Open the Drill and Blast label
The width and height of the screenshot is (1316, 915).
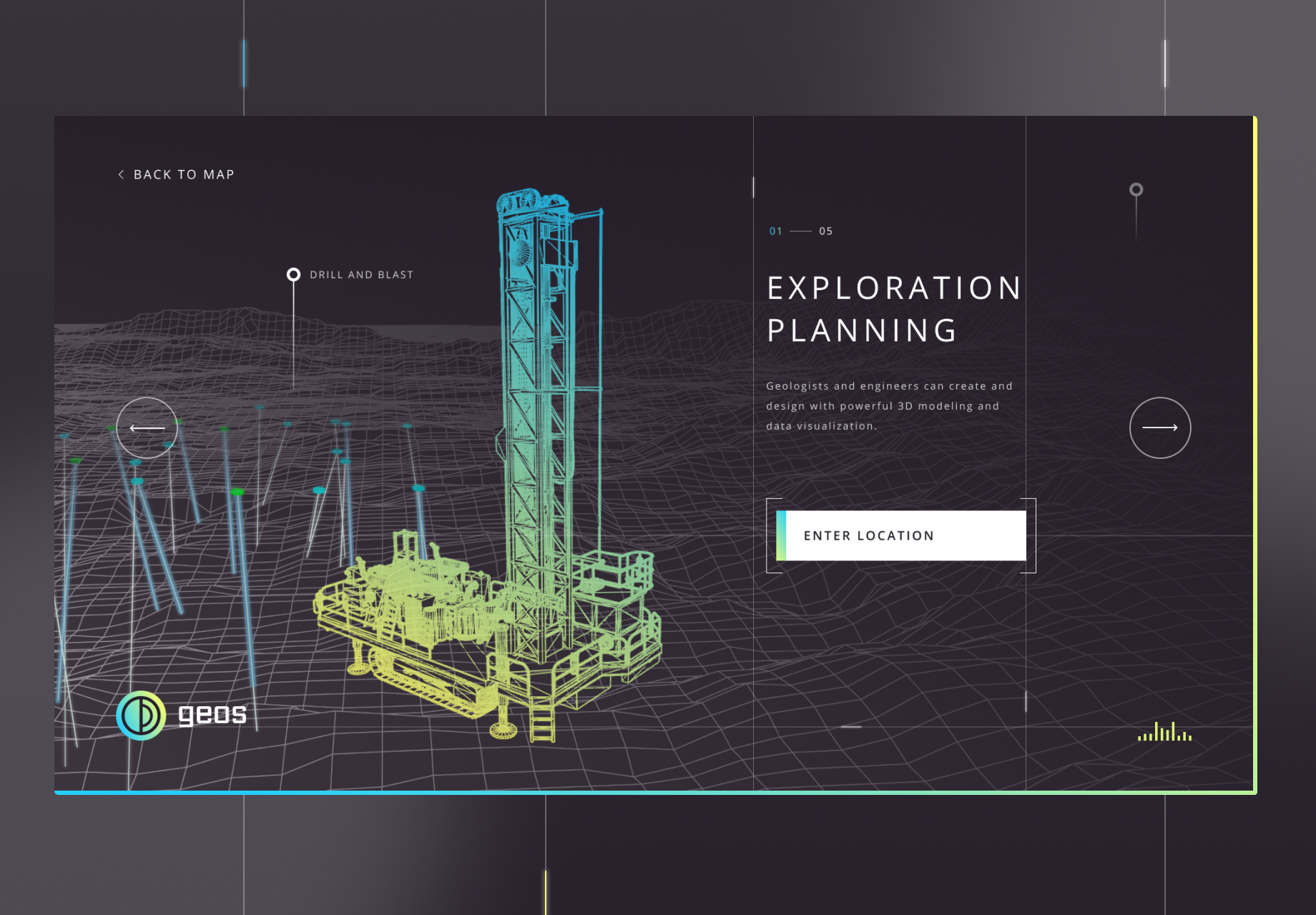[x=361, y=274]
